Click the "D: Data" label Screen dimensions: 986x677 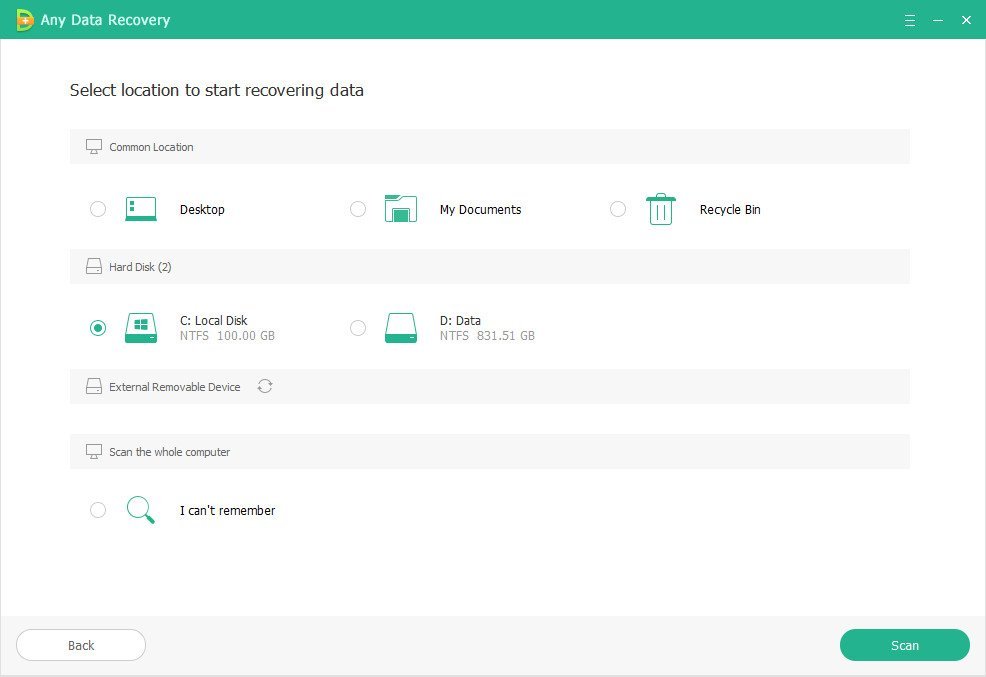460,320
